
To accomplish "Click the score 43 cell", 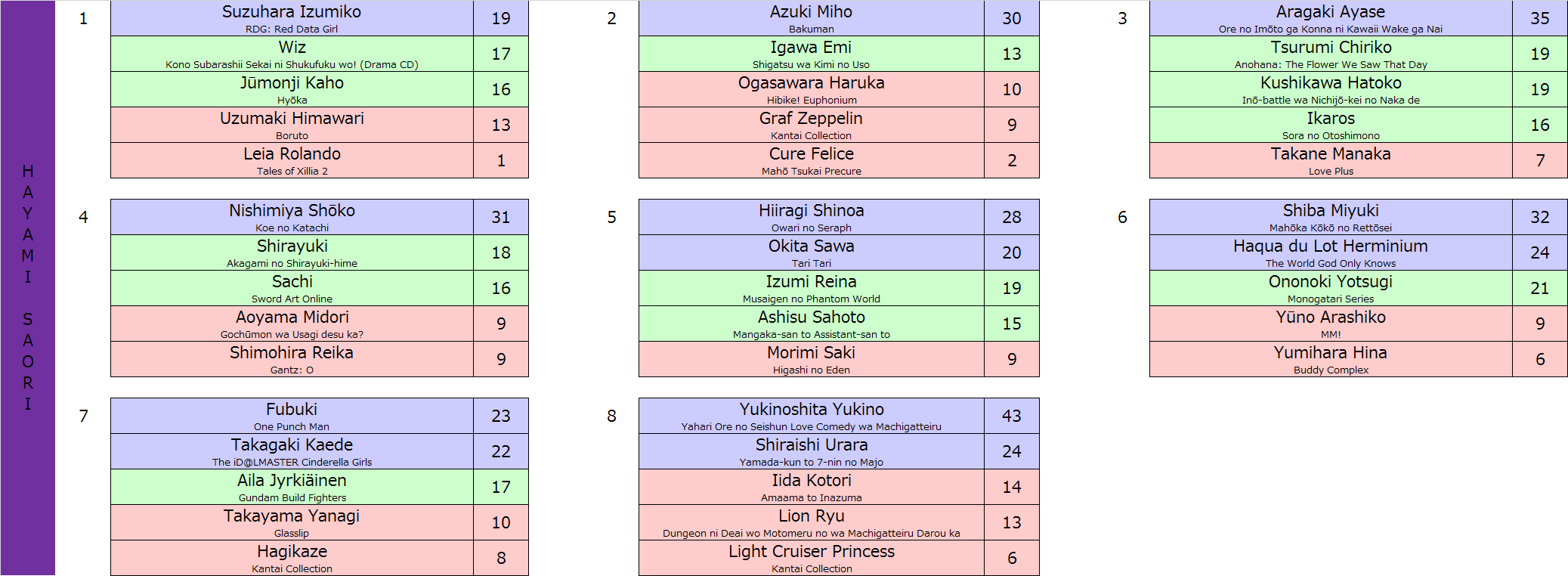I will click(x=1012, y=416).
